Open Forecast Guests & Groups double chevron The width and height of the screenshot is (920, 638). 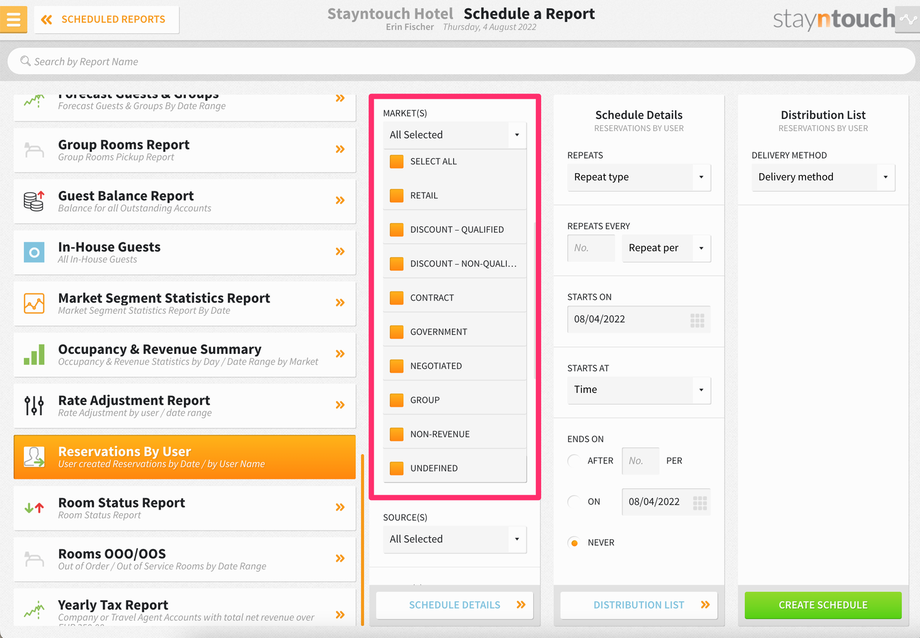[340, 99]
